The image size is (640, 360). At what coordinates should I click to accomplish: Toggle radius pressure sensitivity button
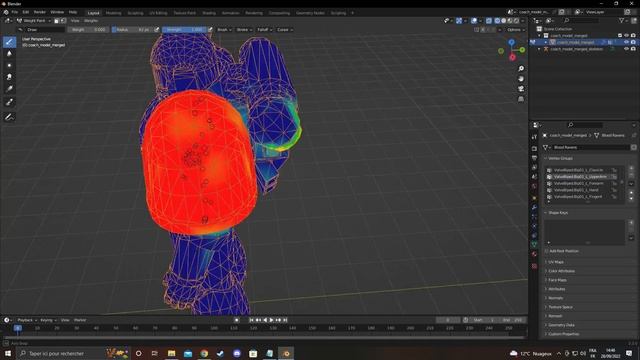click(x=156, y=30)
